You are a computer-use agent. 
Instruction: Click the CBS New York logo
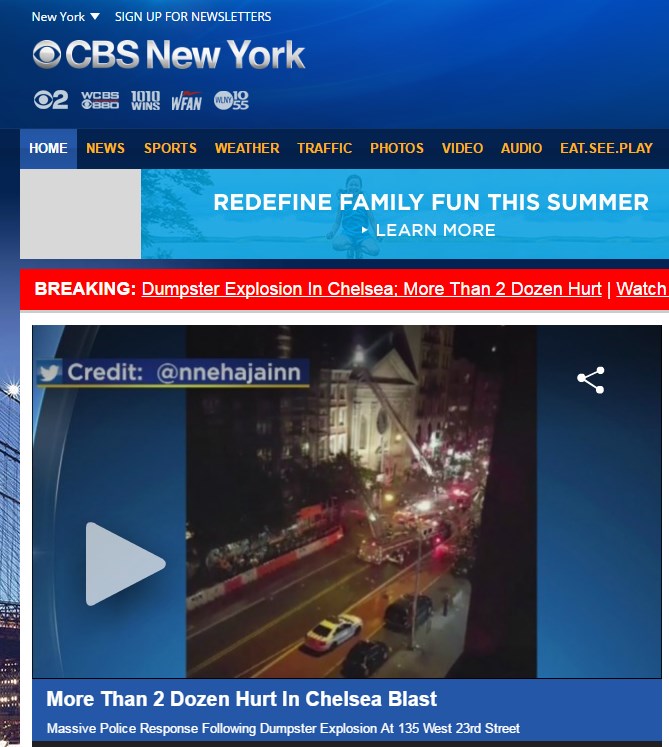click(x=169, y=54)
